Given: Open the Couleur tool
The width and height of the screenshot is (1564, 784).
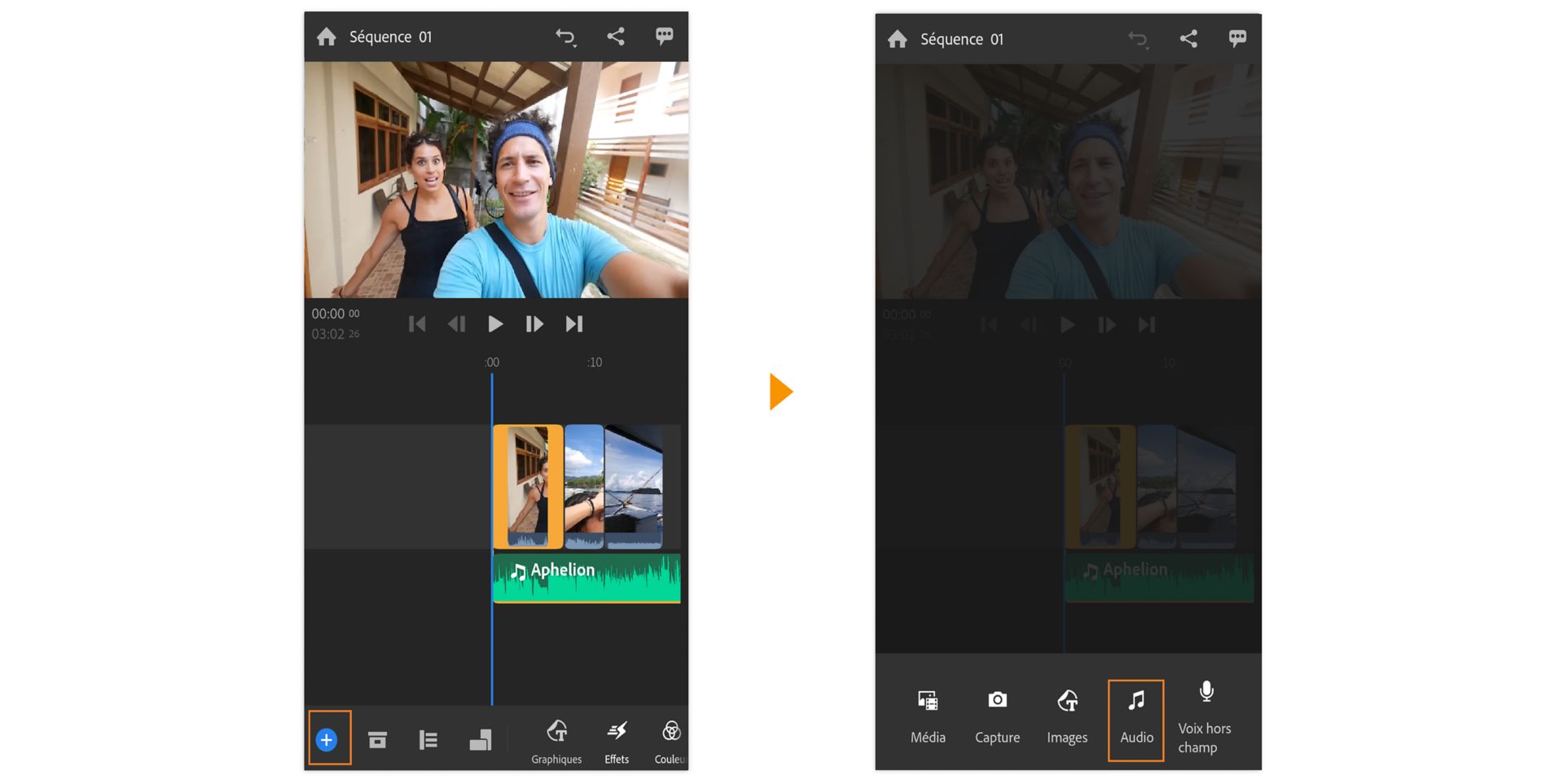Looking at the screenshot, I should pos(670,742).
